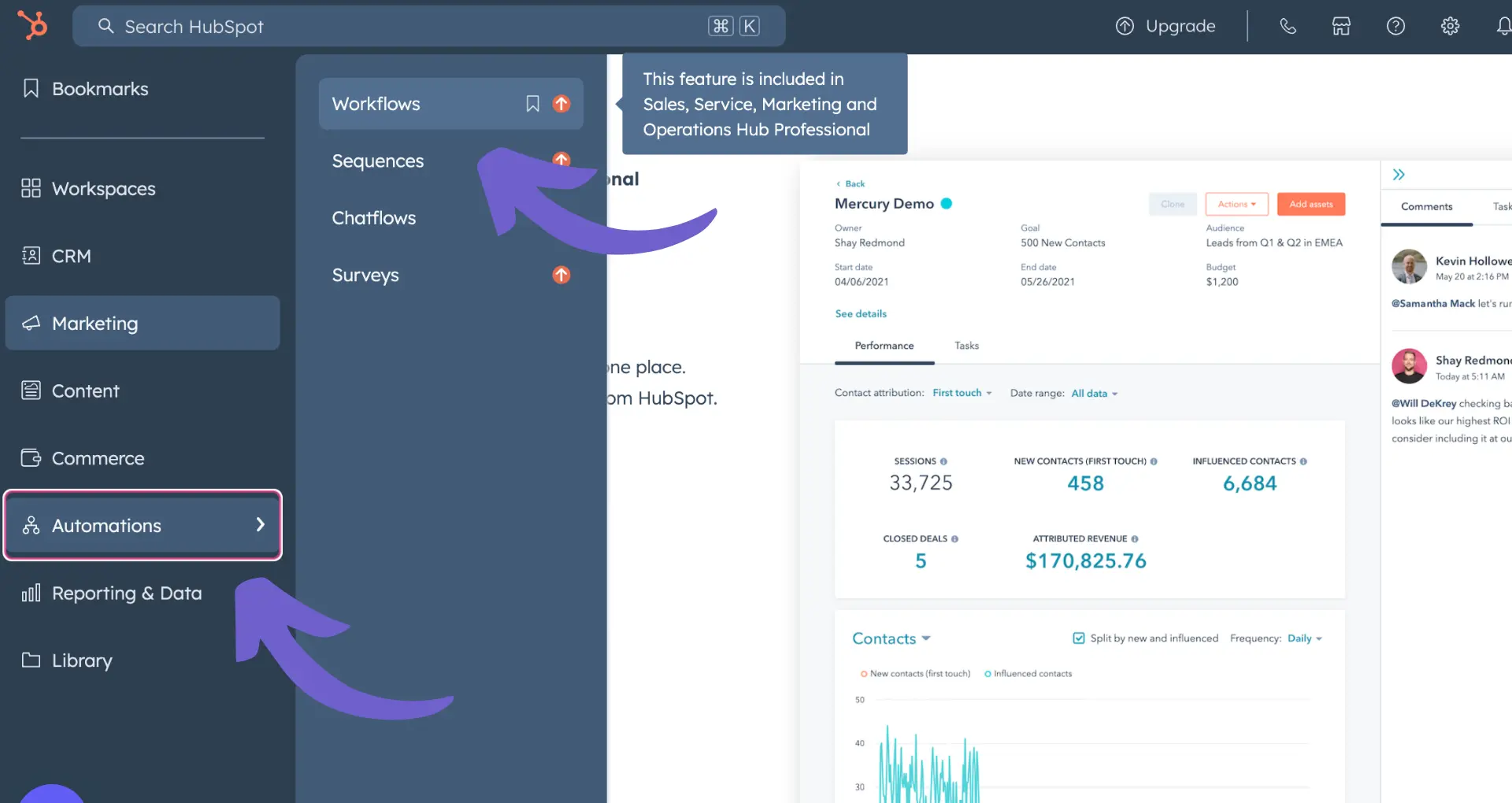Image resolution: width=1512 pixels, height=803 pixels.
Task: Open the notifications bell icon
Action: click(x=1503, y=26)
